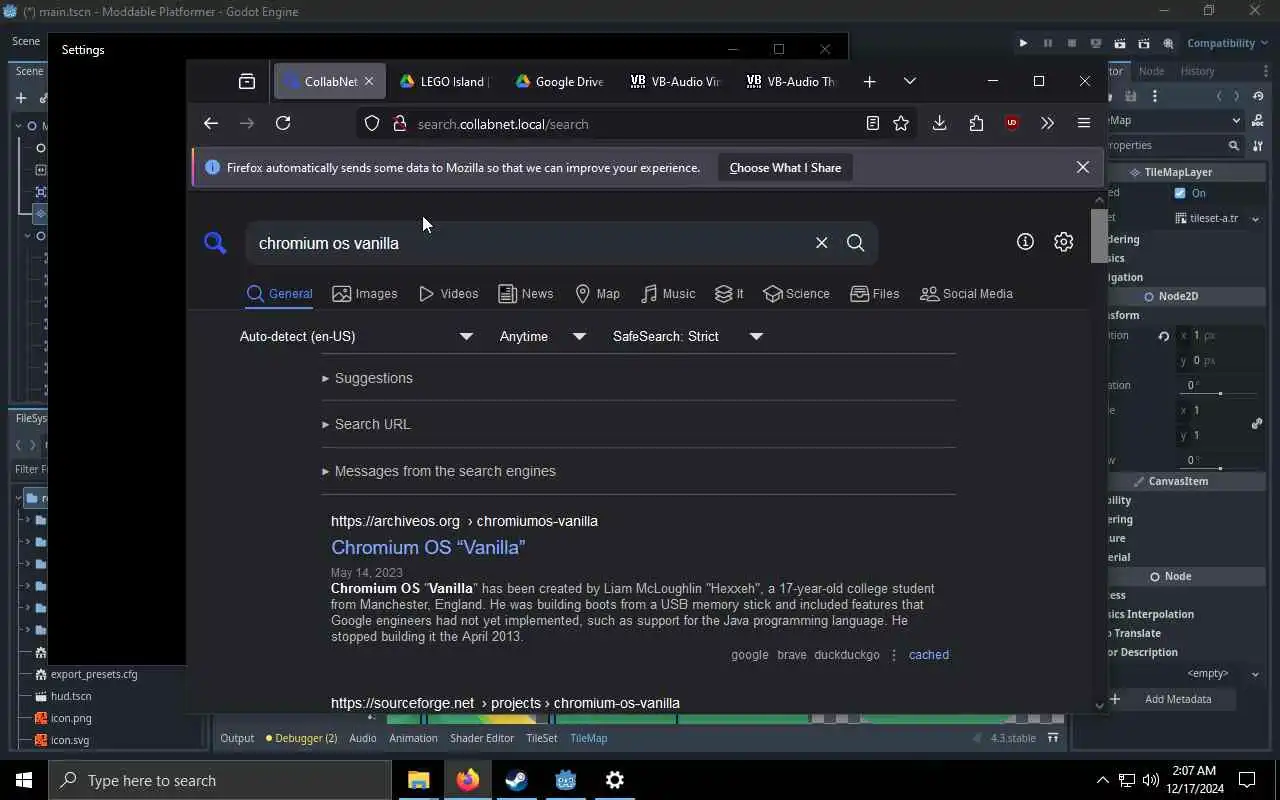Open search engine info icon
Image resolution: width=1280 pixels, height=800 pixels.
coord(1025,242)
